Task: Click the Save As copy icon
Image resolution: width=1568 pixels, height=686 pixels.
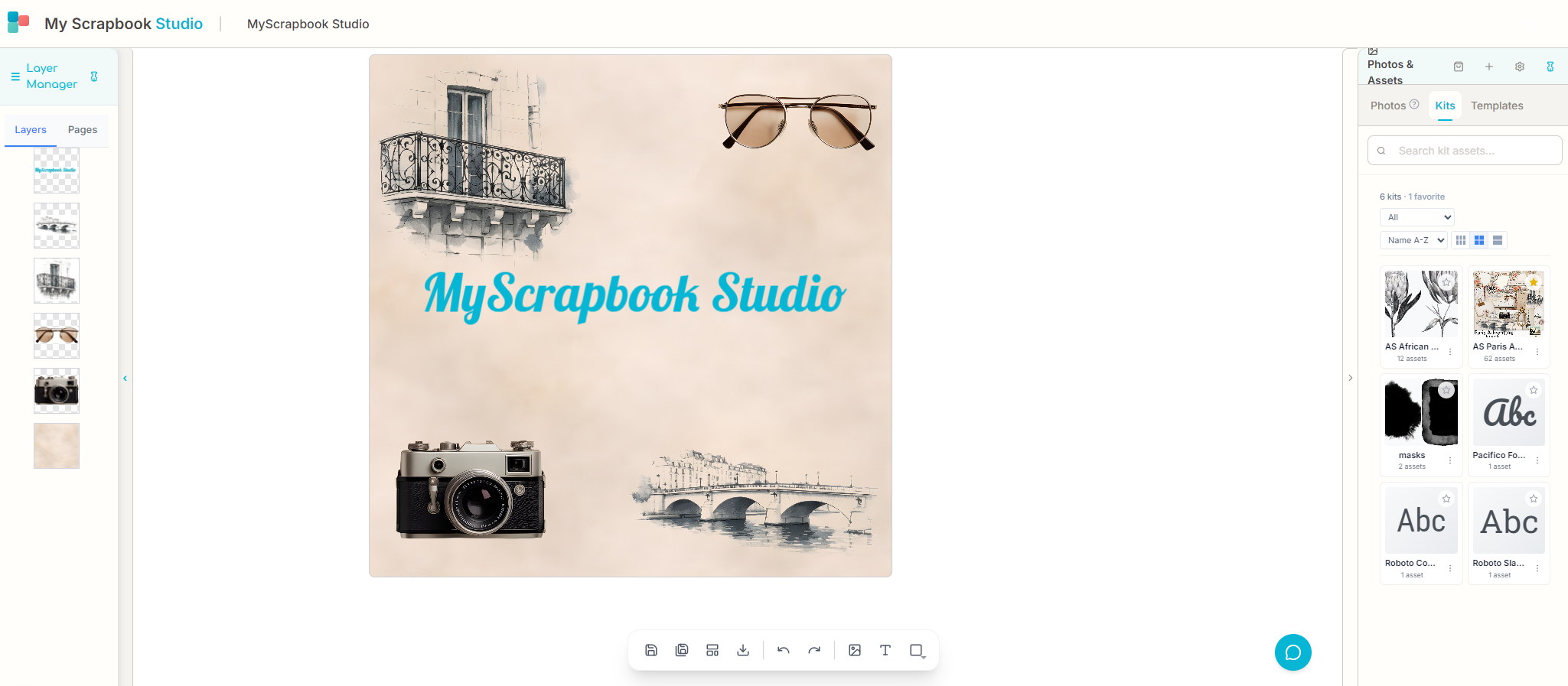Action: point(682,650)
